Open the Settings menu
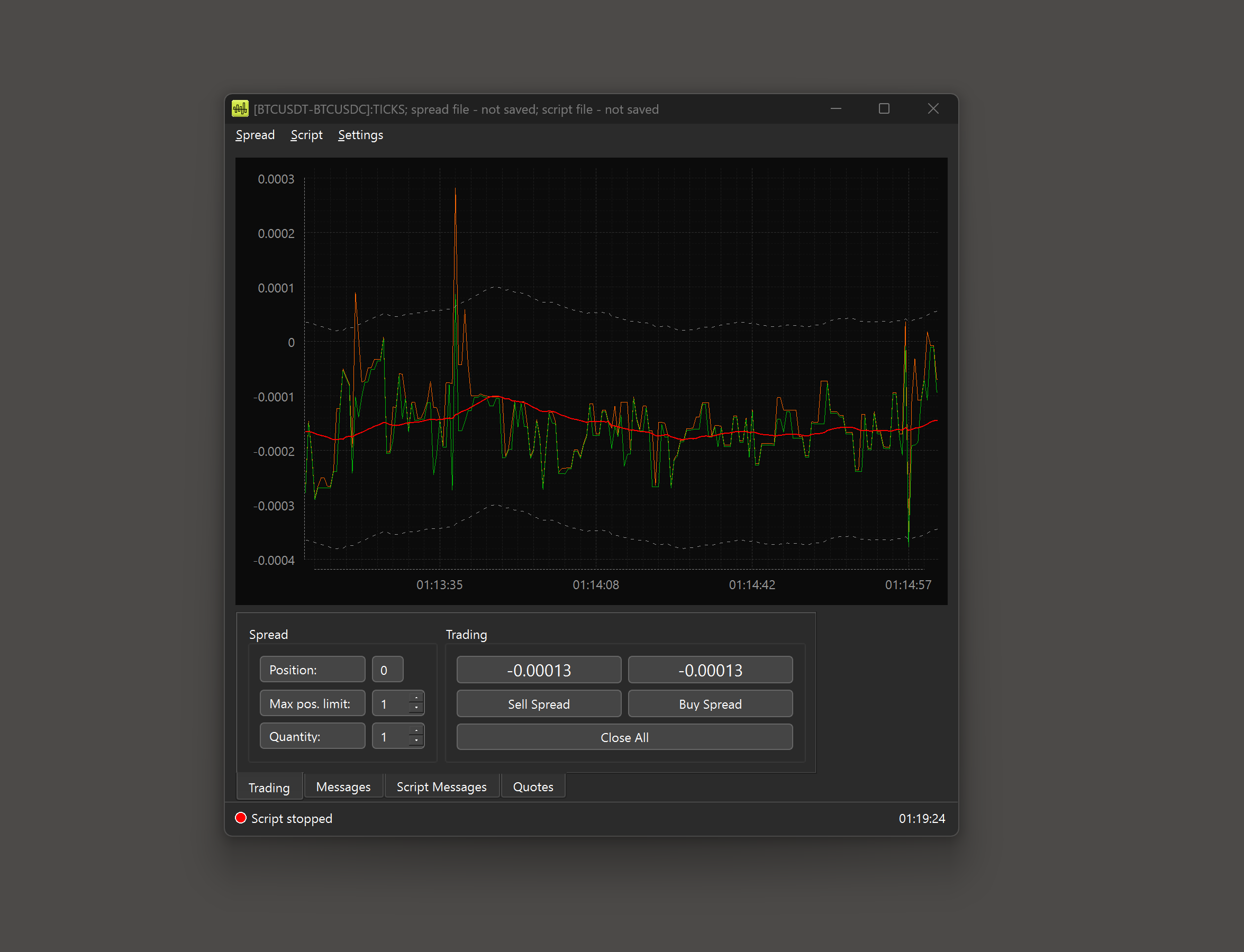1244x952 pixels. tap(360, 135)
